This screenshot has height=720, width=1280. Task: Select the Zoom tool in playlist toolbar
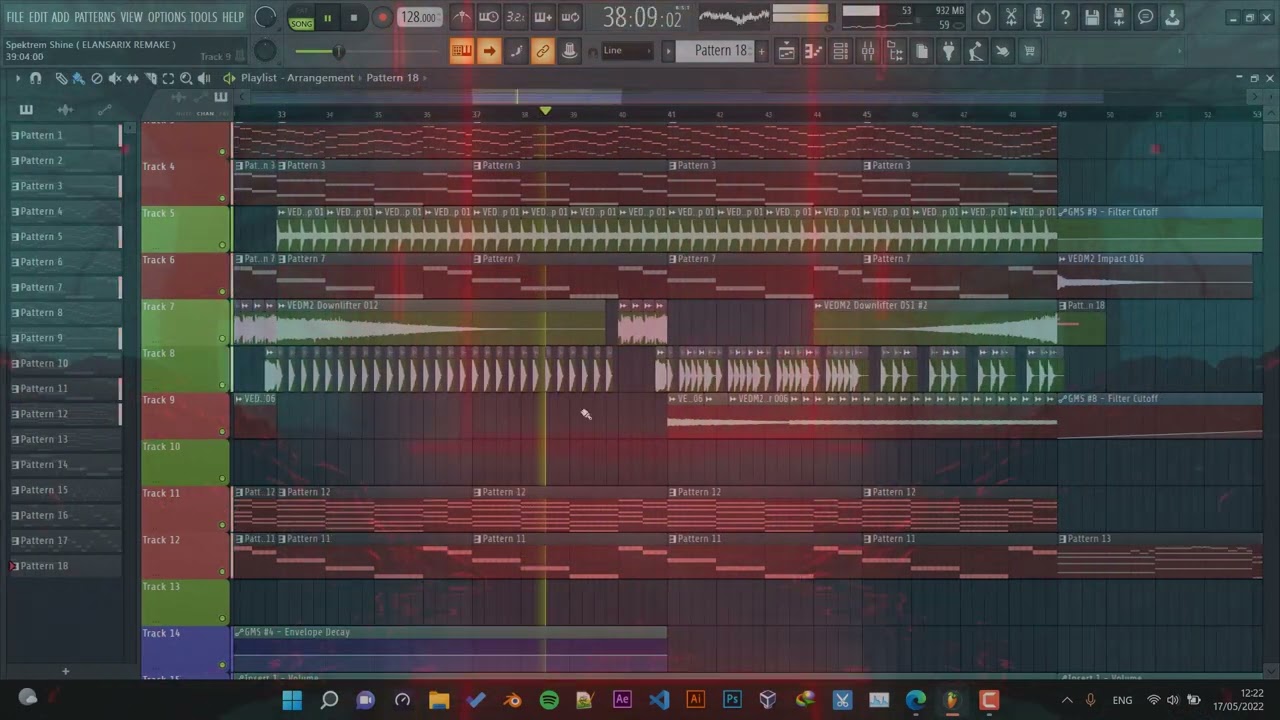(186, 78)
